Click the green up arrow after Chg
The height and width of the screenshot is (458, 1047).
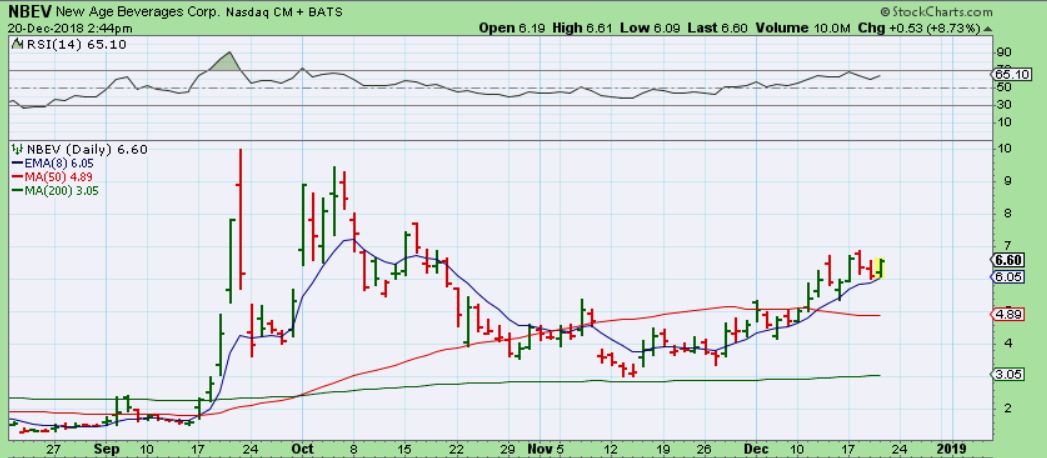(x=988, y=29)
